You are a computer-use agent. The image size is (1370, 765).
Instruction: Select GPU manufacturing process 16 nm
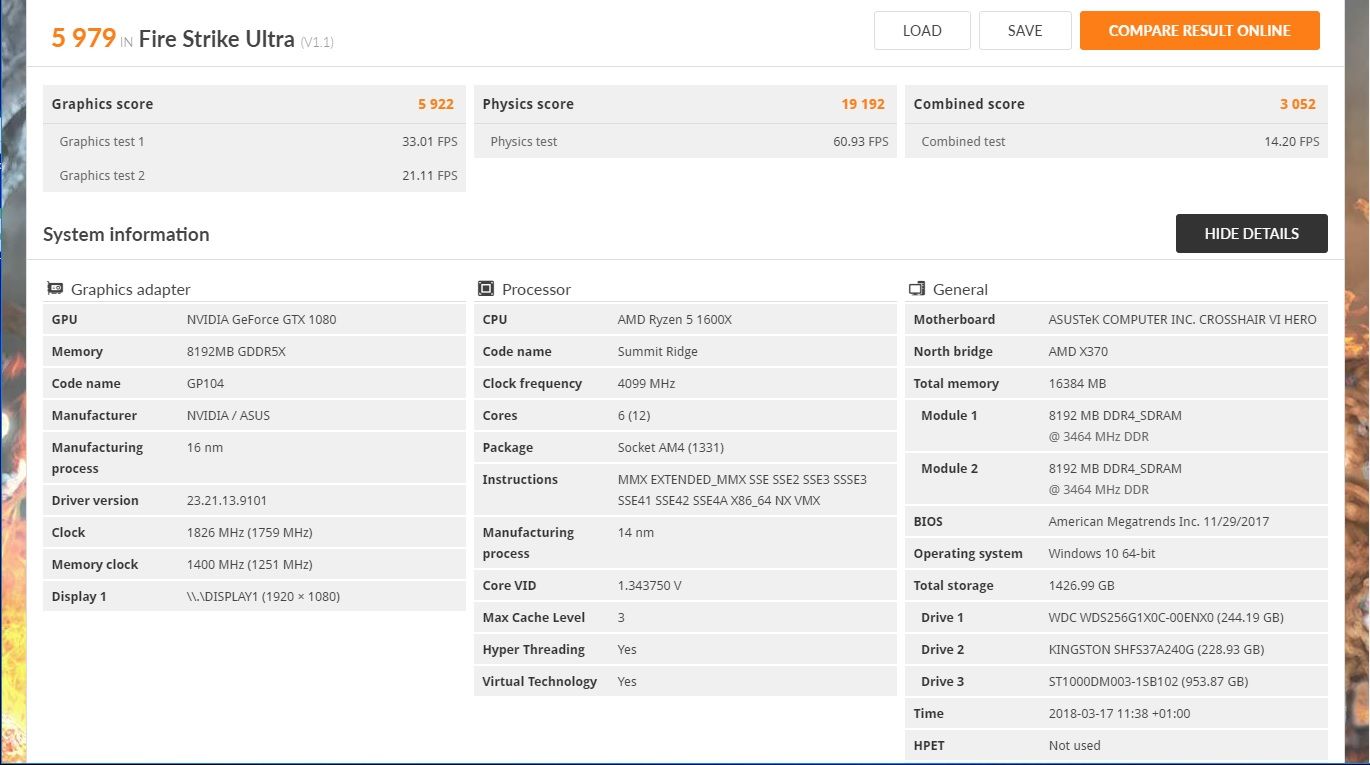pos(205,448)
